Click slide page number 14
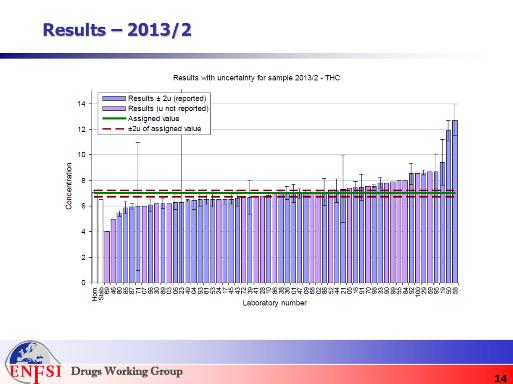 [500, 378]
